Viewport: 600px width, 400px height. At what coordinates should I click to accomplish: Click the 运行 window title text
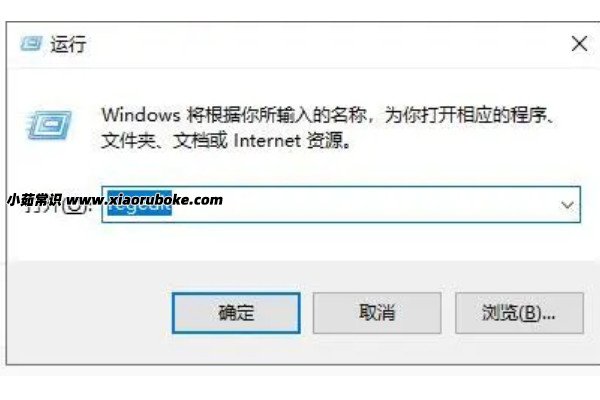(68, 44)
